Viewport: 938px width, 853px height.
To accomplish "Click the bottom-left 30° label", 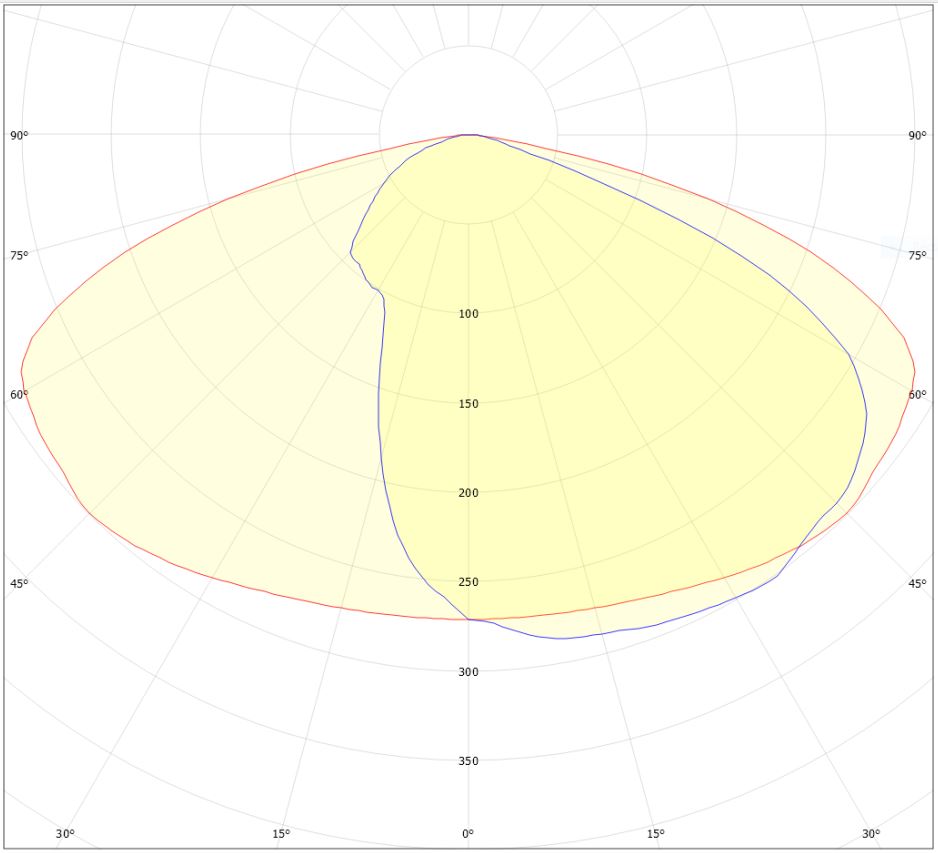I will tap(65, 834).
